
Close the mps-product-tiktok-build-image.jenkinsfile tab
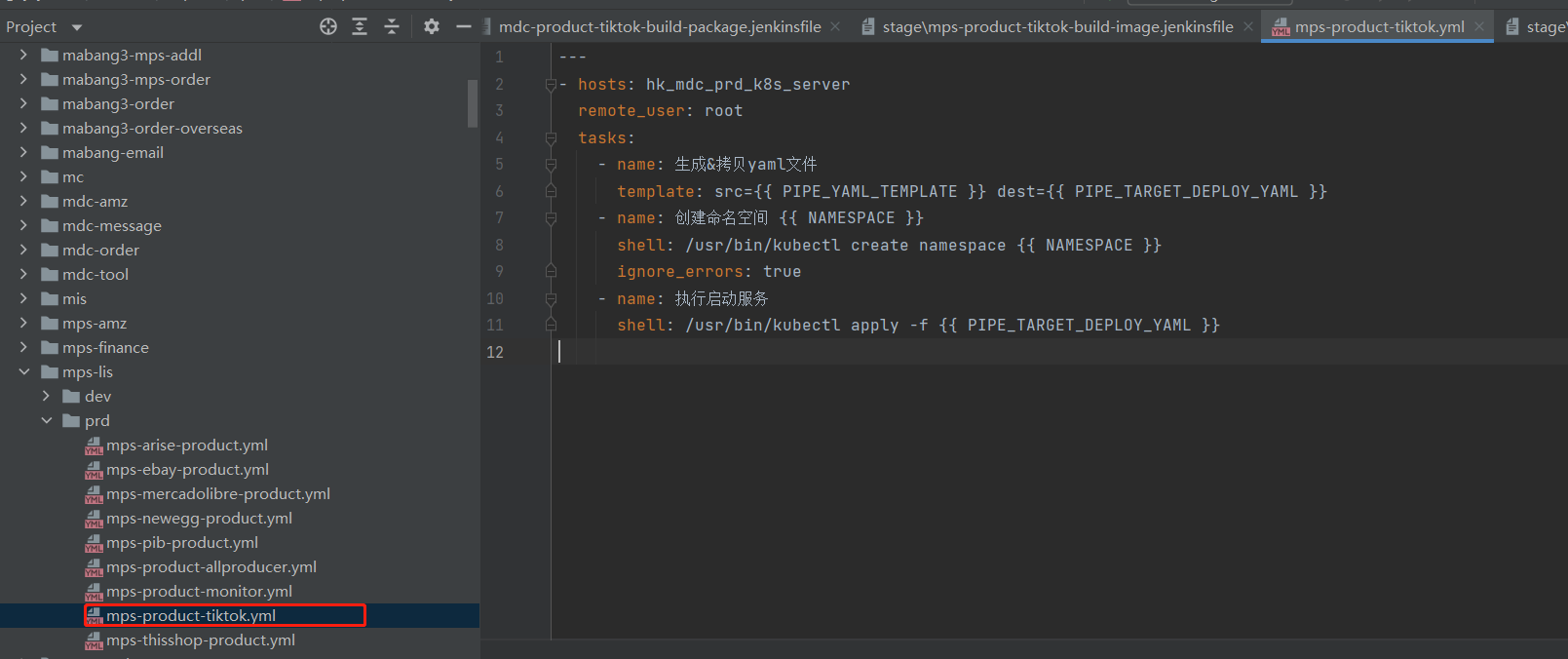[1248, 27]
